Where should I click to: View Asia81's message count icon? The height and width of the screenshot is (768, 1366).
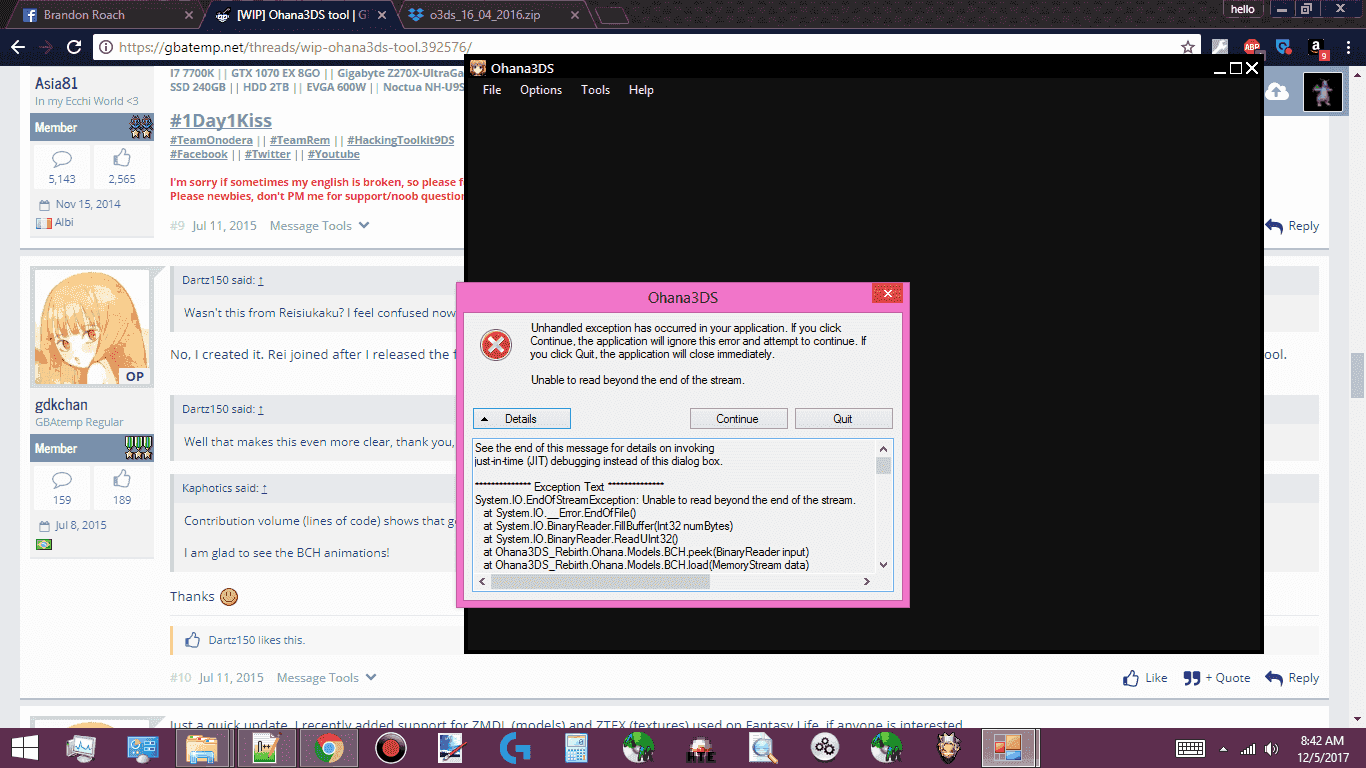[x=62, y=158]
